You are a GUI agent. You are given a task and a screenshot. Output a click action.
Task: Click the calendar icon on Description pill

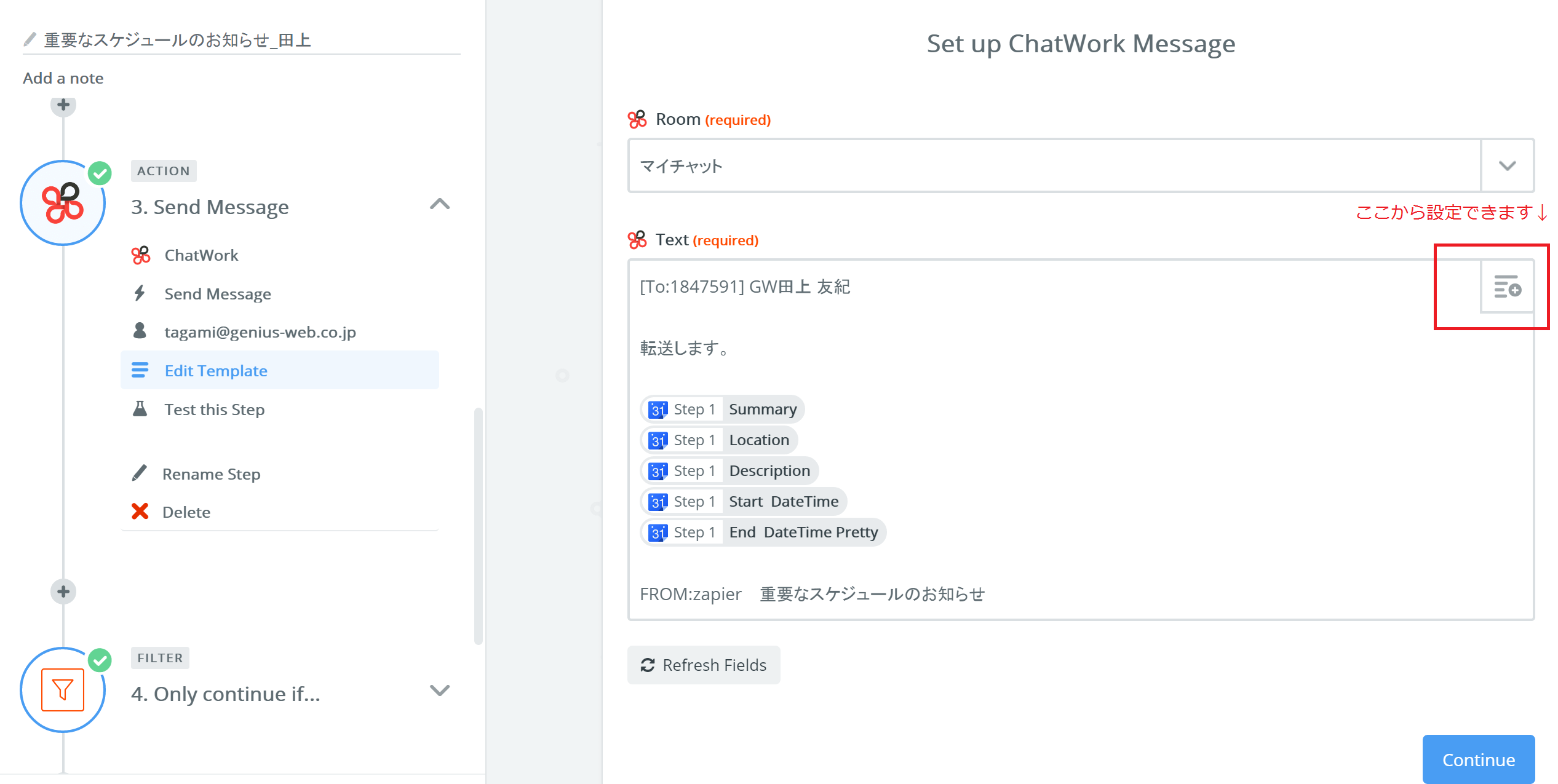click(x=658, y=471)
